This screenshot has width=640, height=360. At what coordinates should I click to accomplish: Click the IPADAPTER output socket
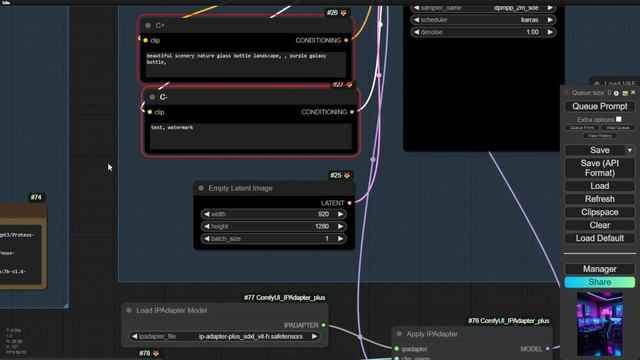coord(323,325)
